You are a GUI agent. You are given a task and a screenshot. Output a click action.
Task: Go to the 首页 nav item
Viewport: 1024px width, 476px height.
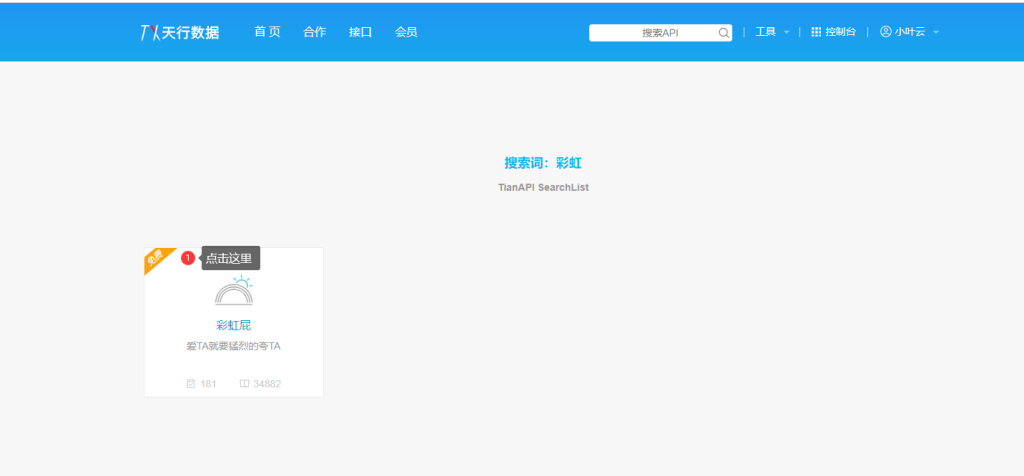[x=267, y=32]
